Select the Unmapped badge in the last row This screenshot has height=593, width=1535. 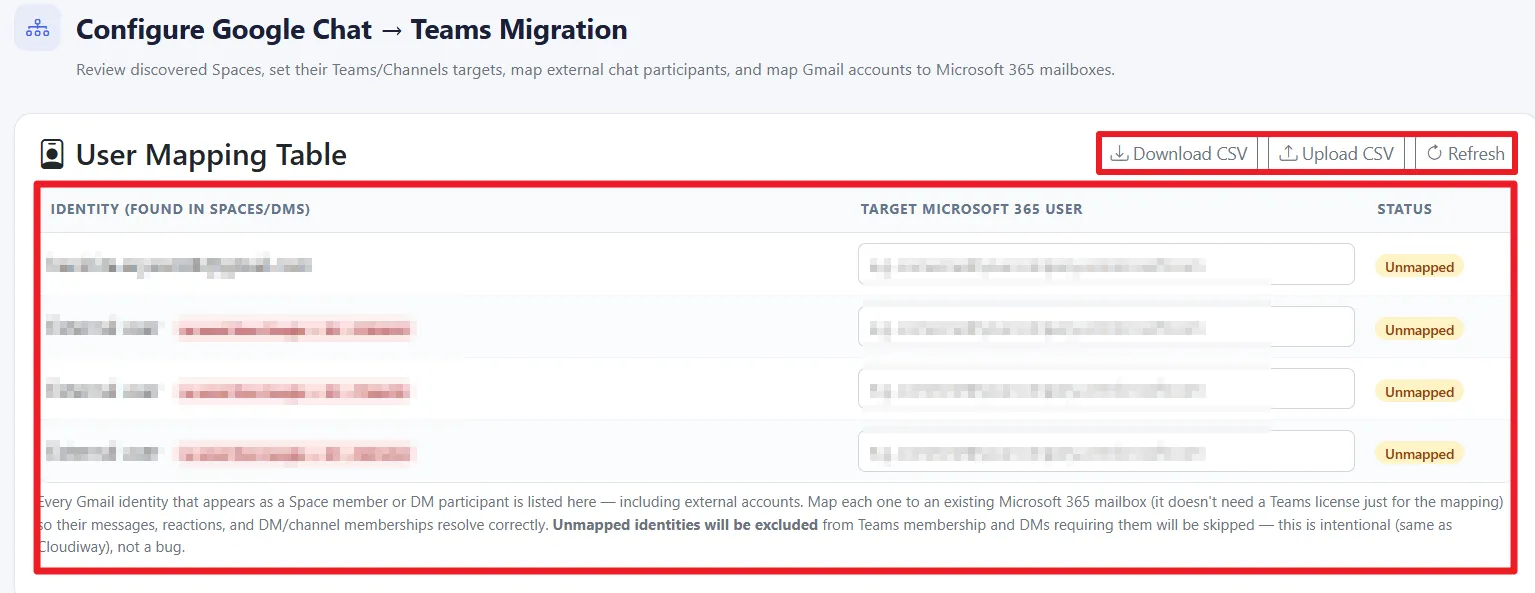[1419, 454]
